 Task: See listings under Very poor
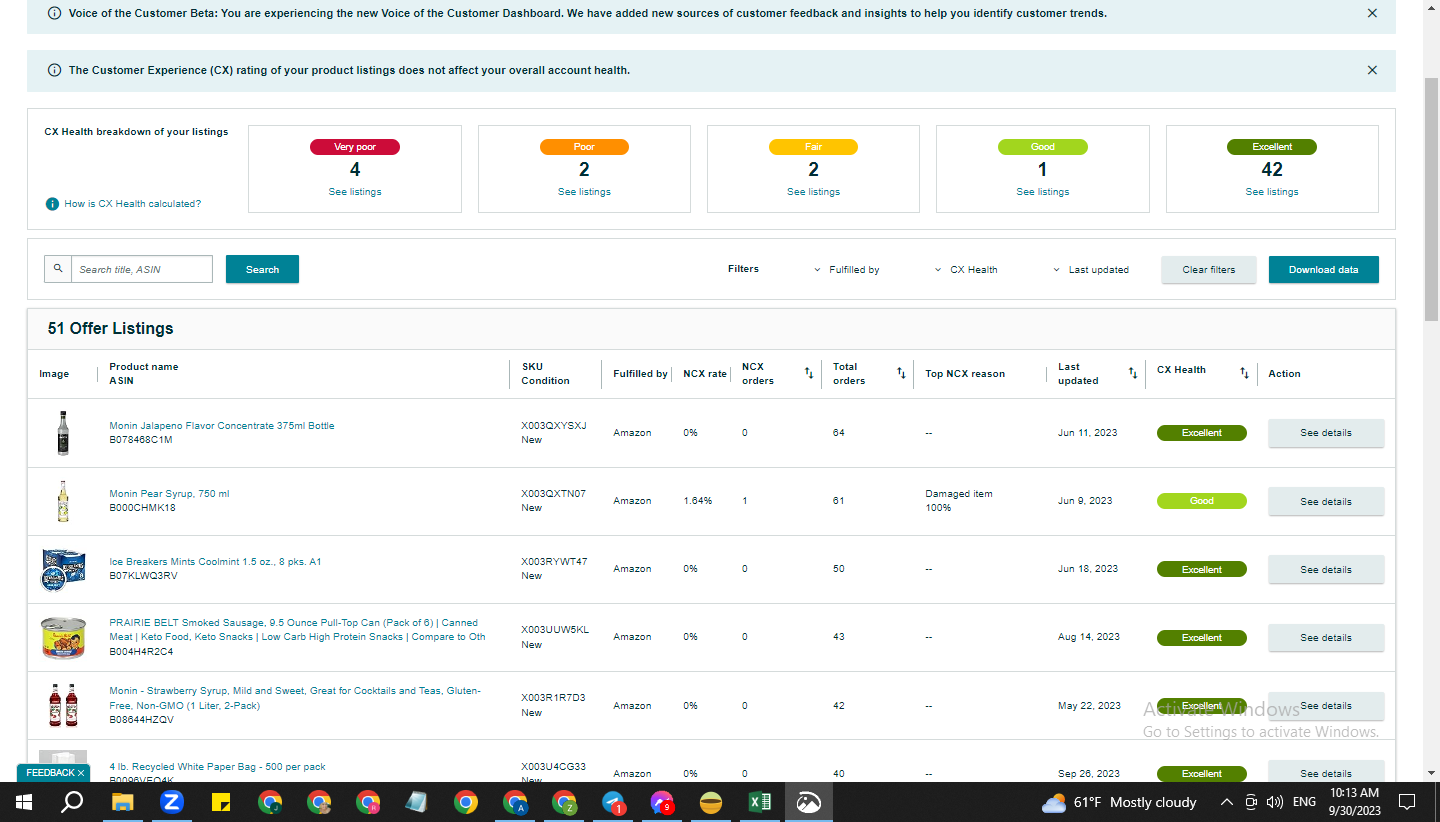tap(355, 192)
